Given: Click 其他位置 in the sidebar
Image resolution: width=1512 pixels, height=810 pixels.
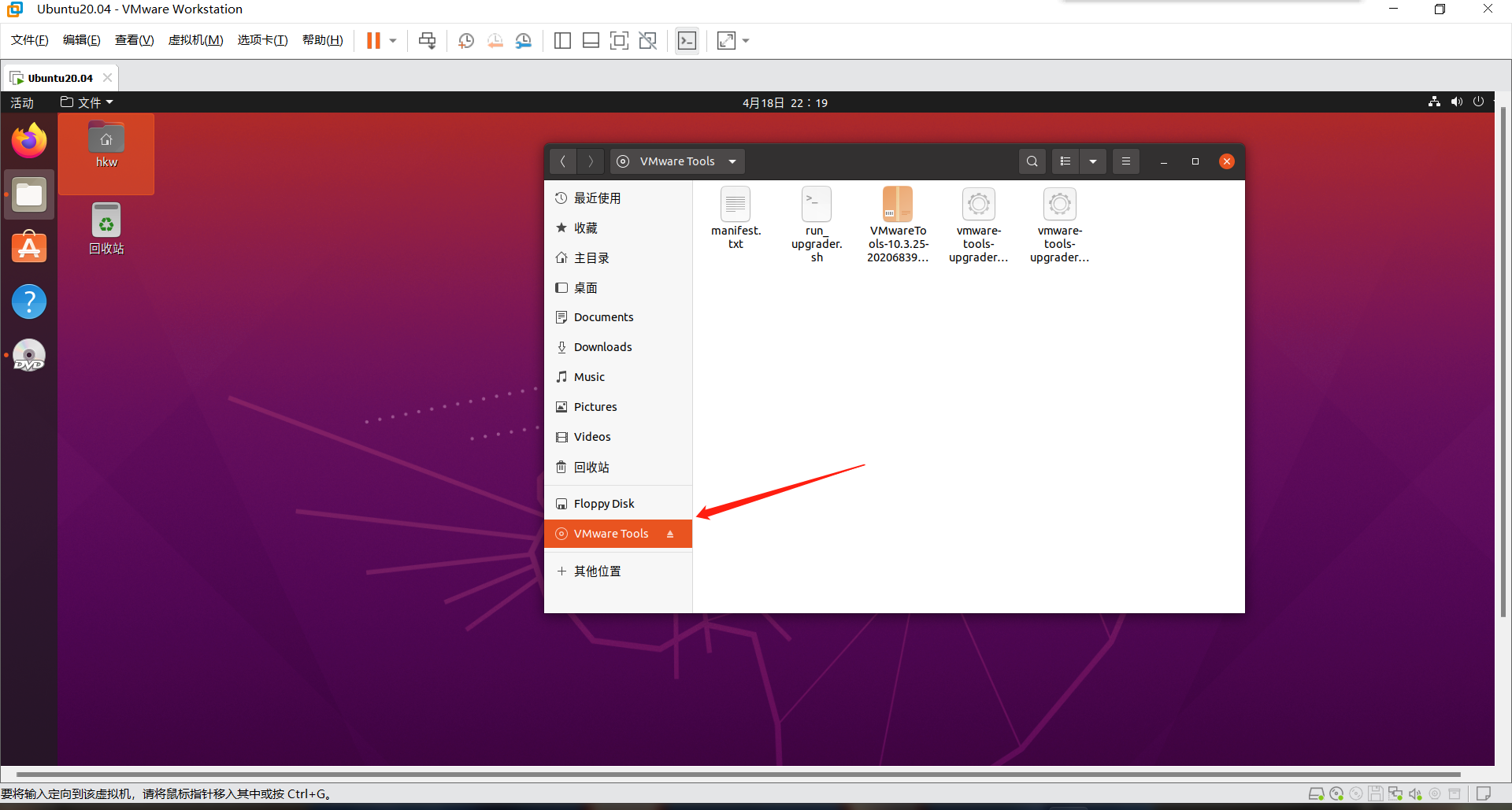Looking at the screenshot, I should pos(597,571).
